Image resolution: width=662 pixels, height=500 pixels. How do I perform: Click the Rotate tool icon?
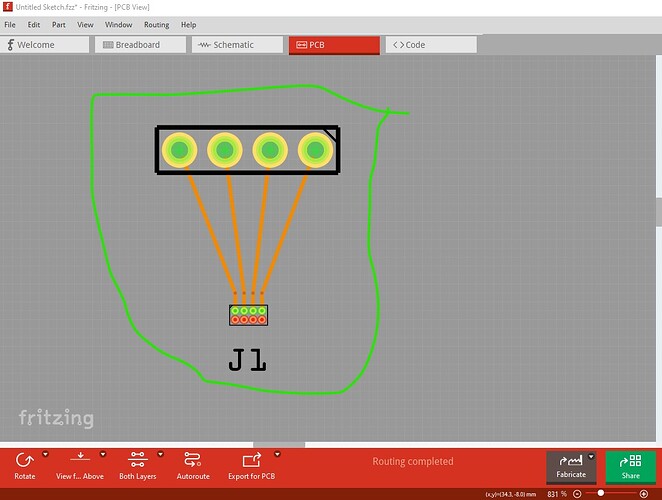coord(25,460)
